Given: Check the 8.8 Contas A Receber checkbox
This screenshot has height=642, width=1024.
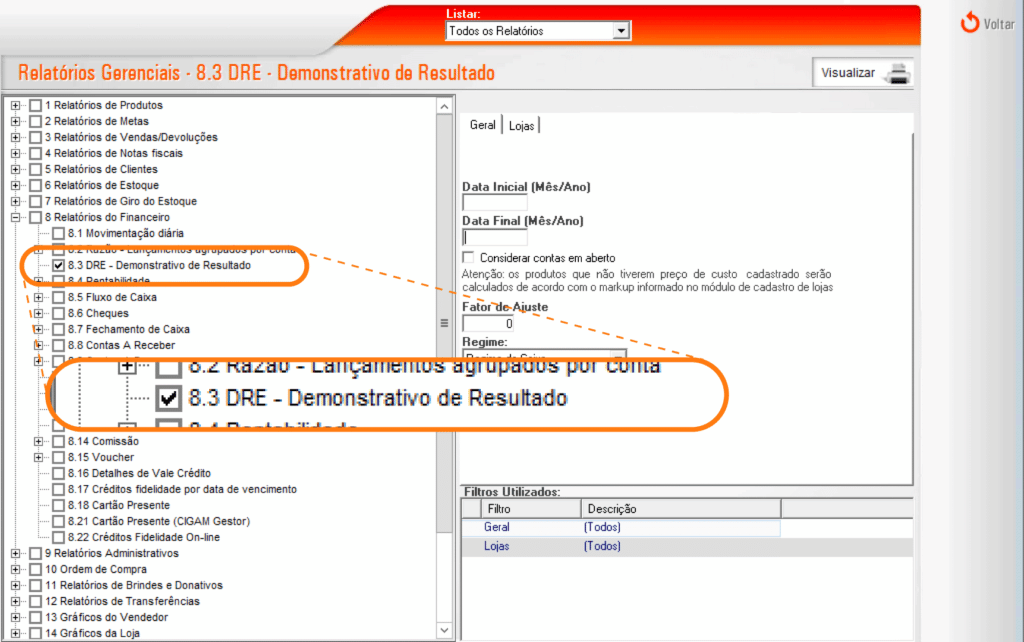Looking at the screenshot, I should pyautogui.click(x=59, y=345).
